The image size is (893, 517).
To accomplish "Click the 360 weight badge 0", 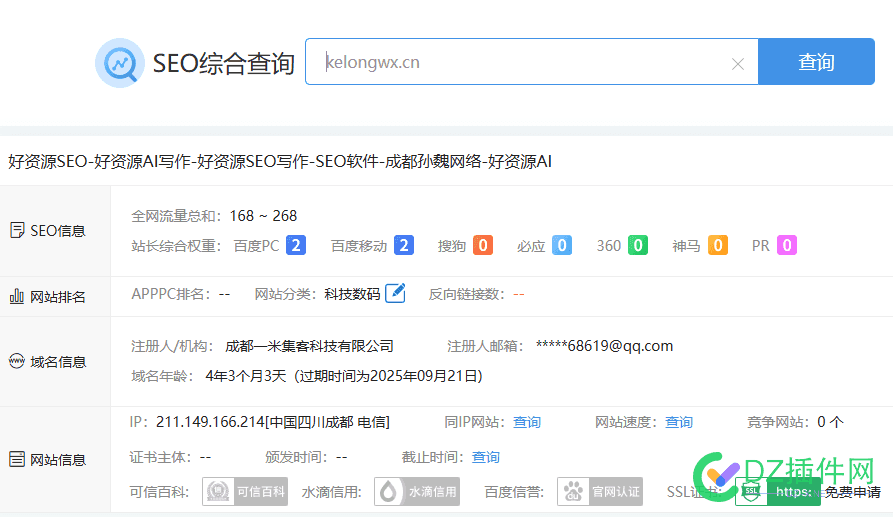I will [638, 245].
